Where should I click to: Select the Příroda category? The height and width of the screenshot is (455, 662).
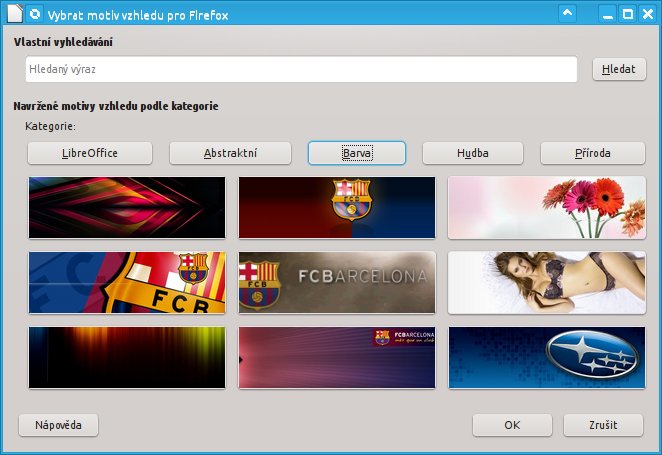593,153
